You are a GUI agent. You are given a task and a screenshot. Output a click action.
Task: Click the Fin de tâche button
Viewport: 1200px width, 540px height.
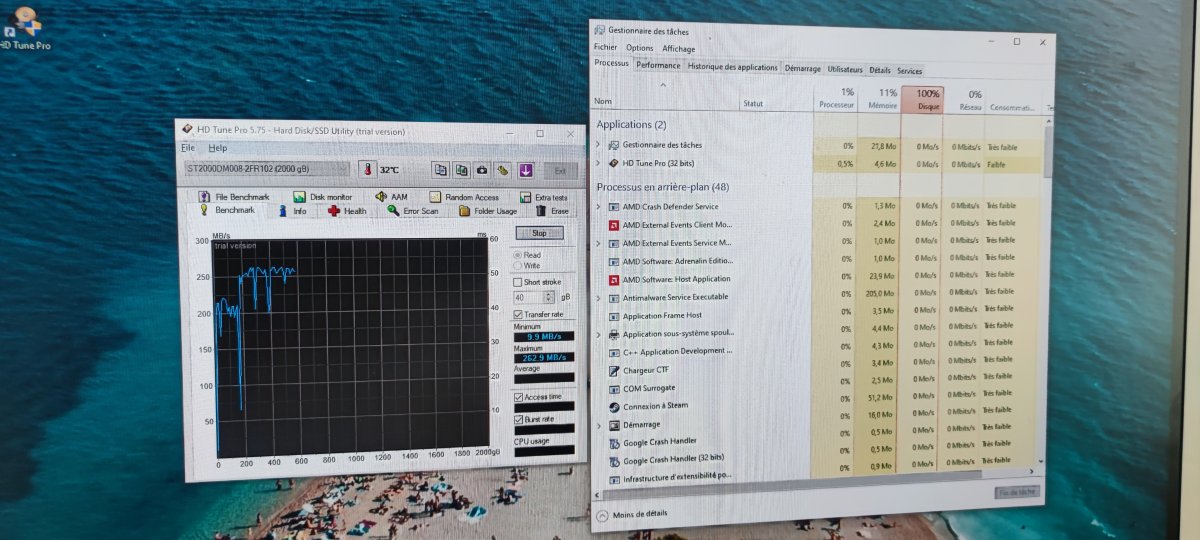point(1017,492)
